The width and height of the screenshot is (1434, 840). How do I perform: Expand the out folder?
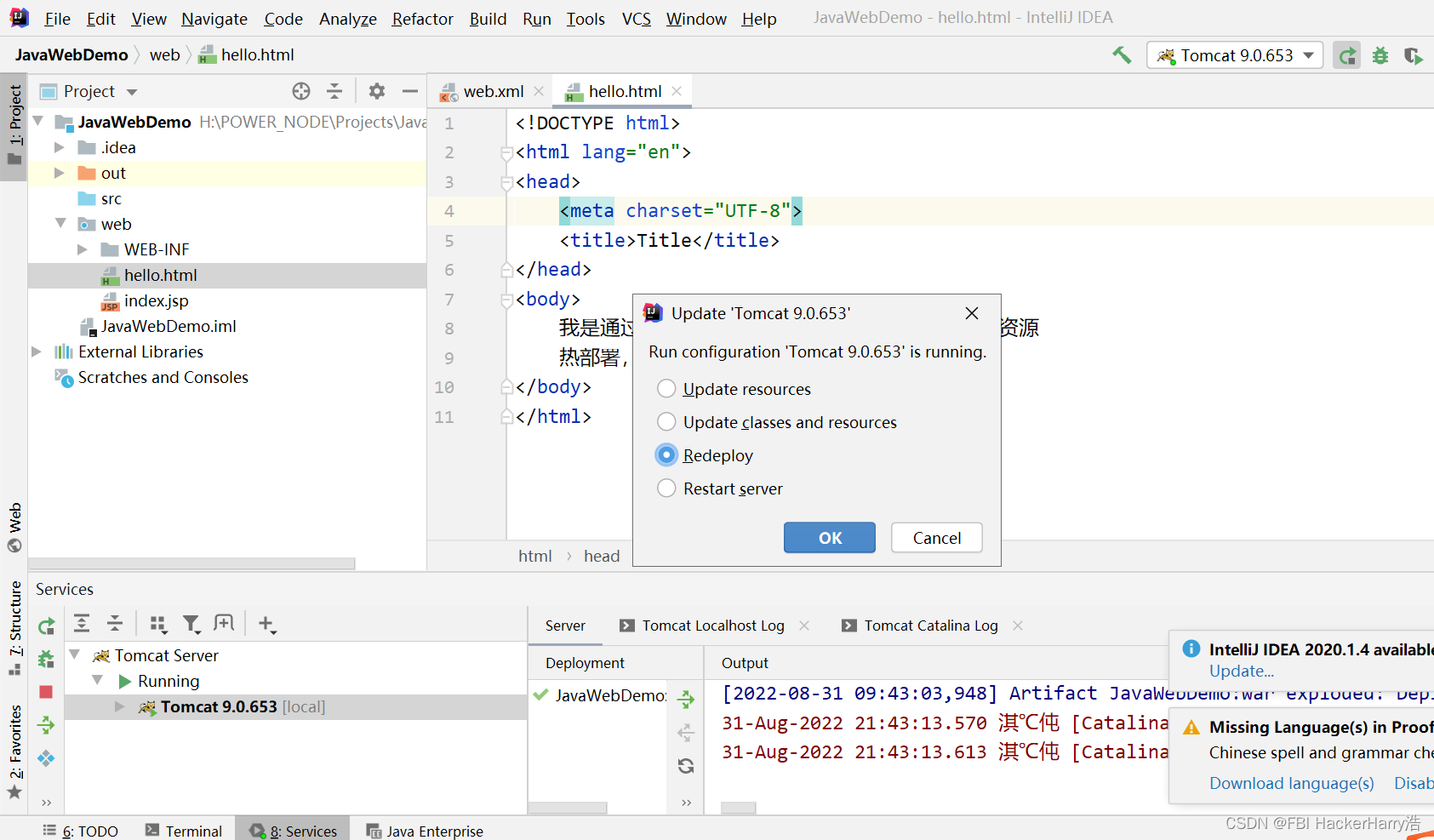coord(60,173)
